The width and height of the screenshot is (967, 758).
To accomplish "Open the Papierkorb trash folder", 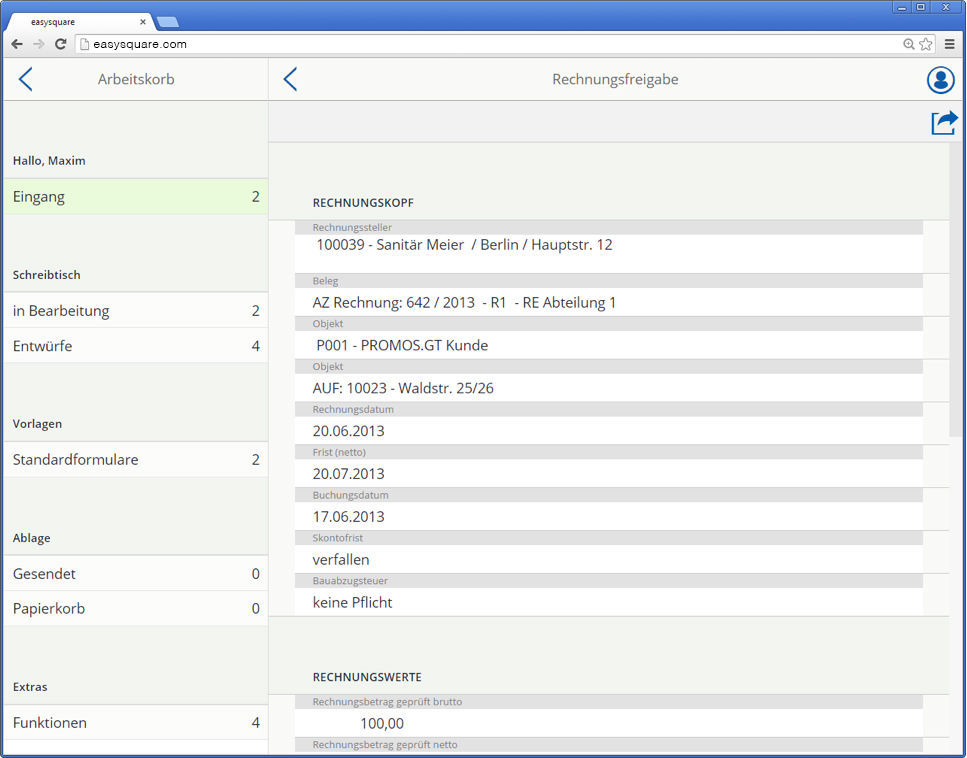I will tap(135, 609).
